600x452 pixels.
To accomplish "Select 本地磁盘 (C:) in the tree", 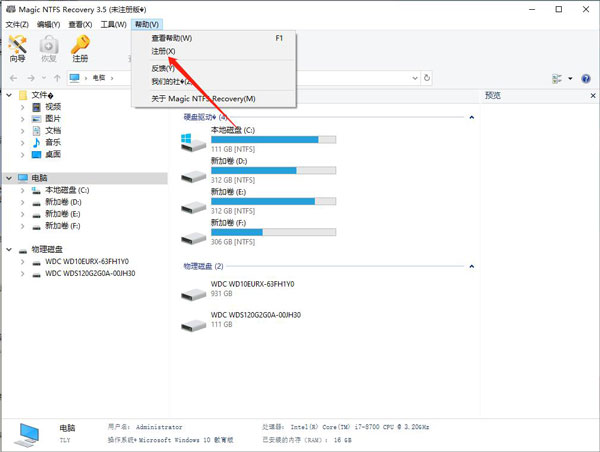I will pos(67,190).
